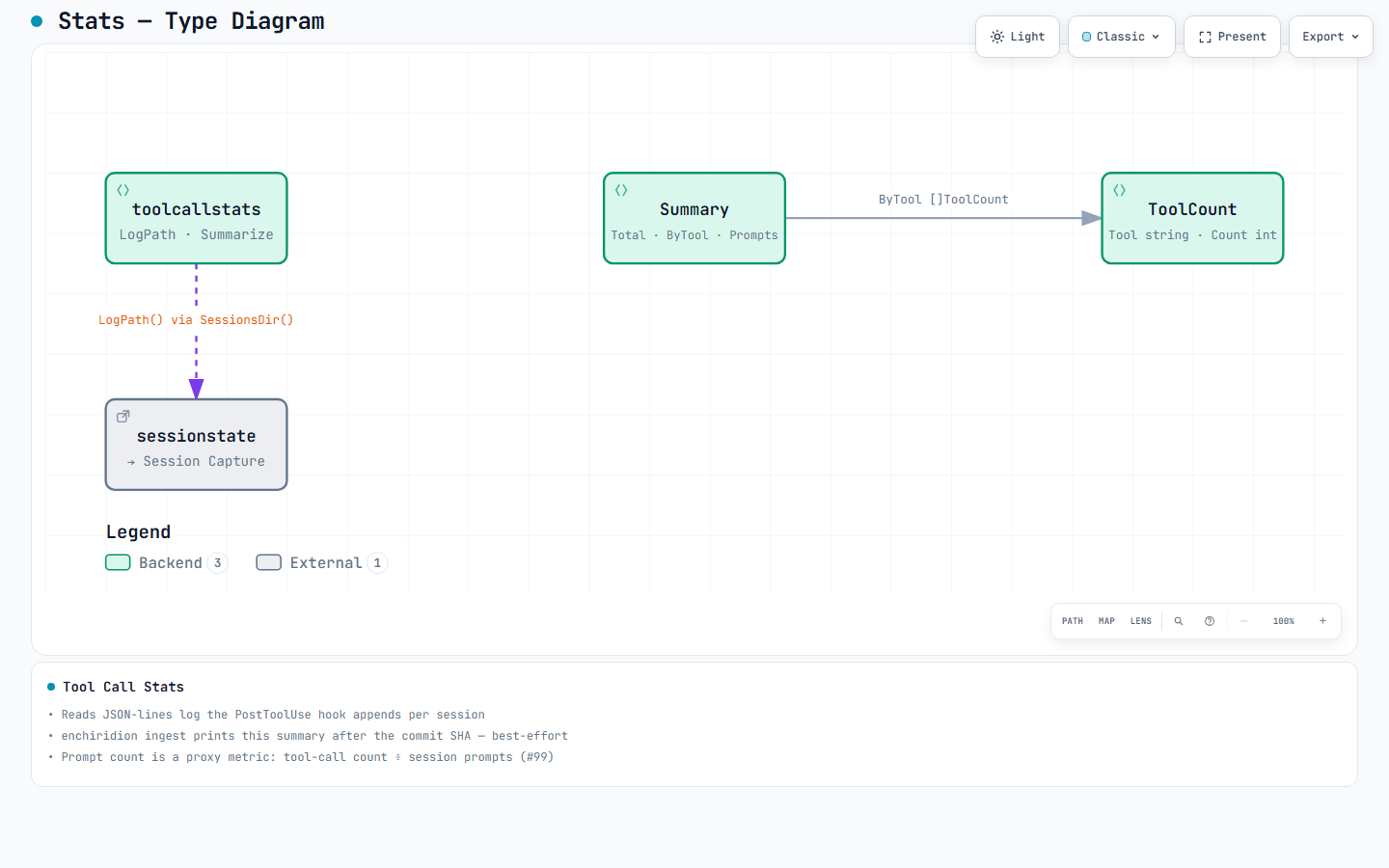
Task: Select the sessionstate node title
Action: point(197,436)
